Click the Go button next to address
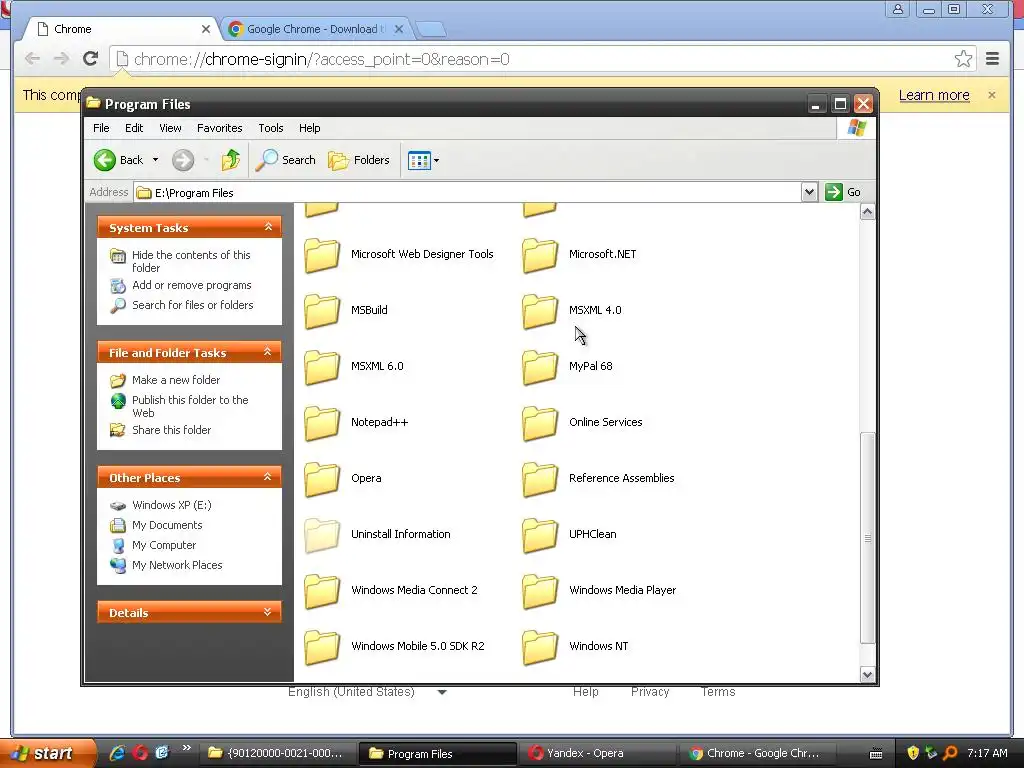 [843, 192]
